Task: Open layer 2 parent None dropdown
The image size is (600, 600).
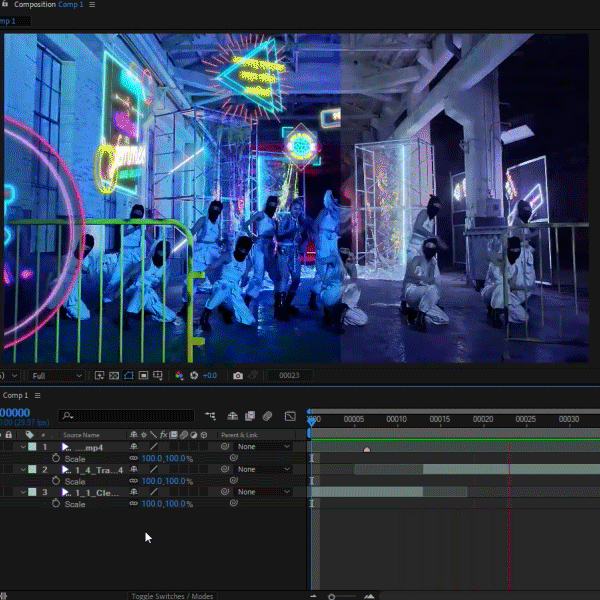Action: pos(263,469)
